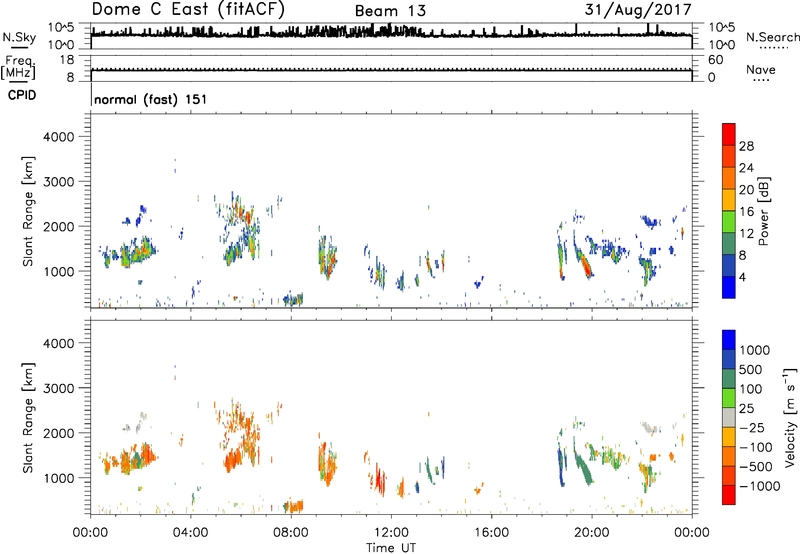
Task: Click the velocity color bar's gray middle segment
Action: click(729, 417)
